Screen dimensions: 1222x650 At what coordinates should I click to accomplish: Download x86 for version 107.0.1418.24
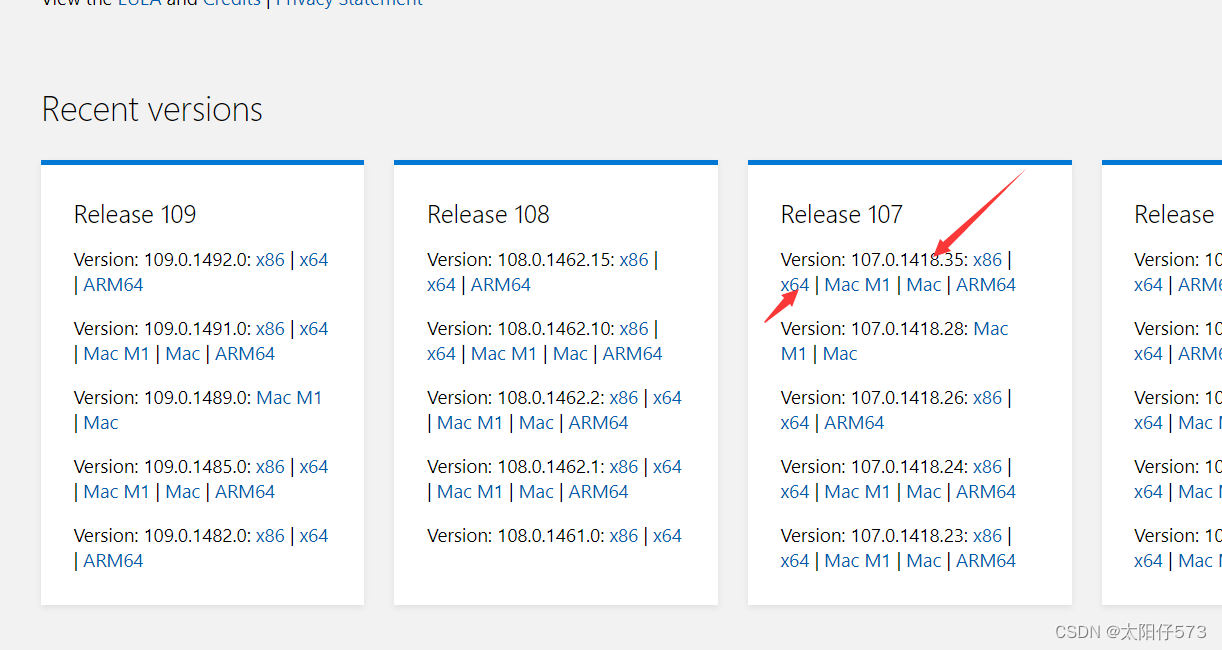tap(987, 467)
